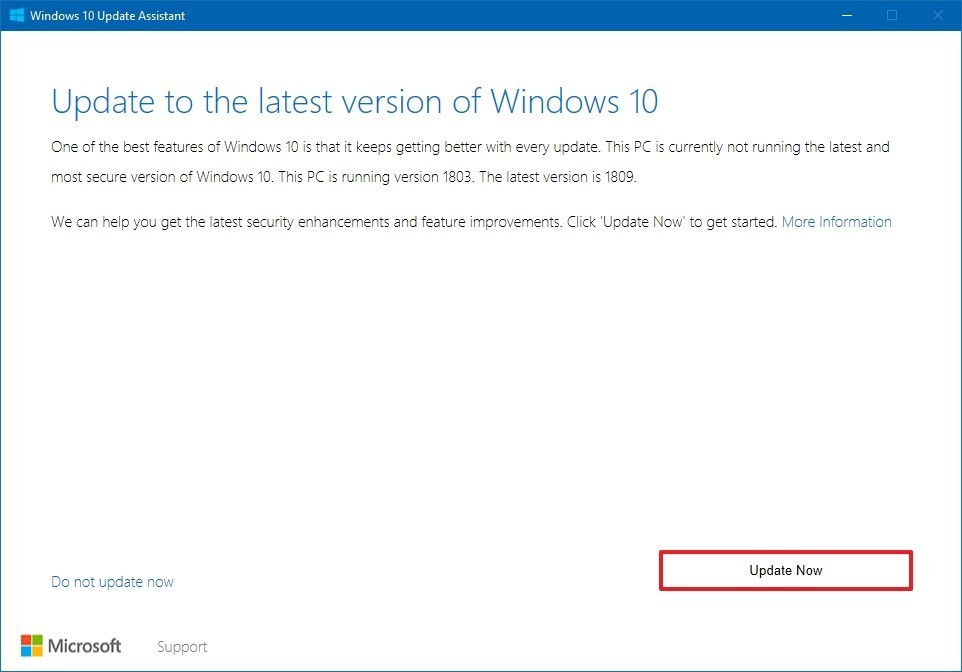Click empty blue title bar area

[x=500, y=15]
